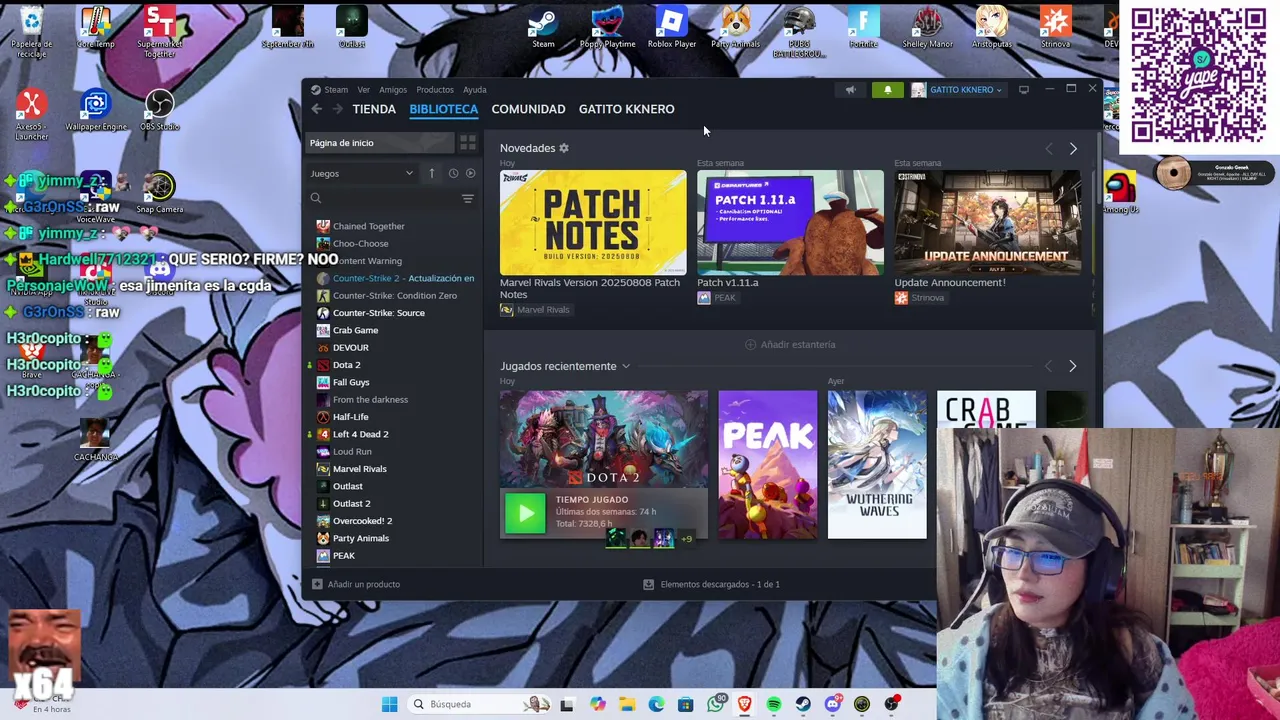Viewport: 1280px width, 720px height.
Task: Switch library to grid collections view
Action: click(467, 143)
